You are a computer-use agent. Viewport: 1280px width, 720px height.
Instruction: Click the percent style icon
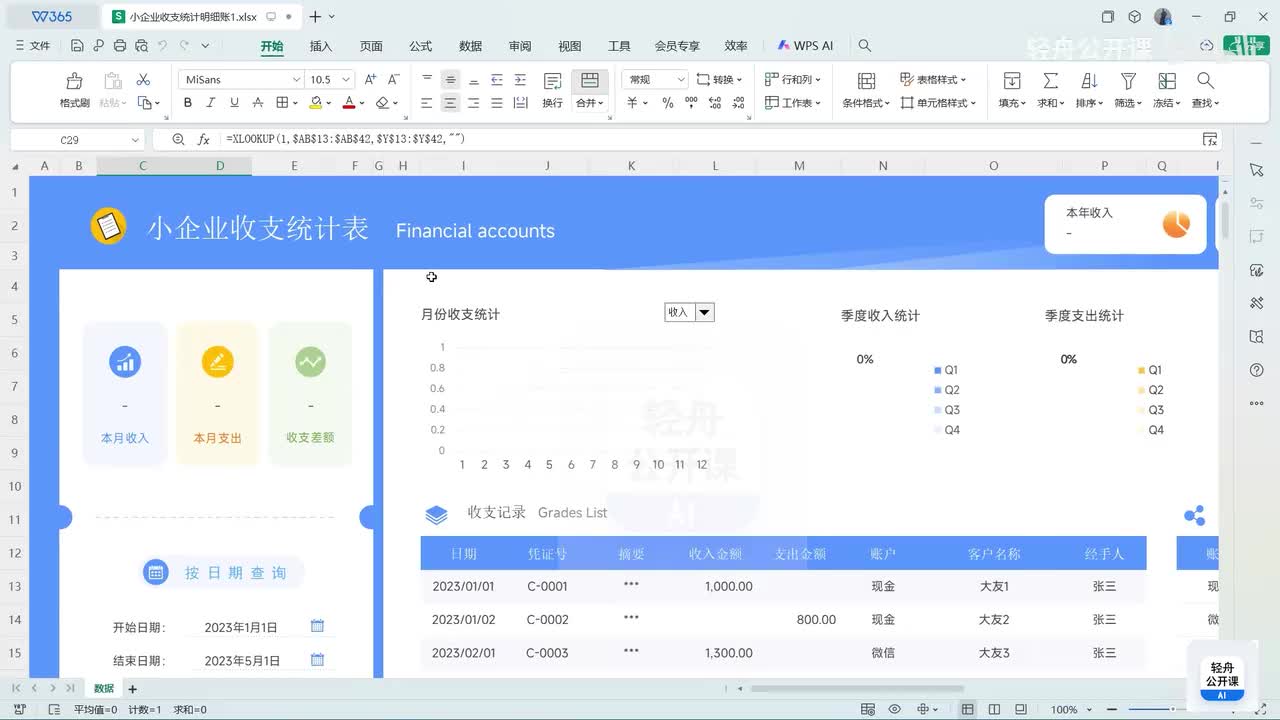667,103
